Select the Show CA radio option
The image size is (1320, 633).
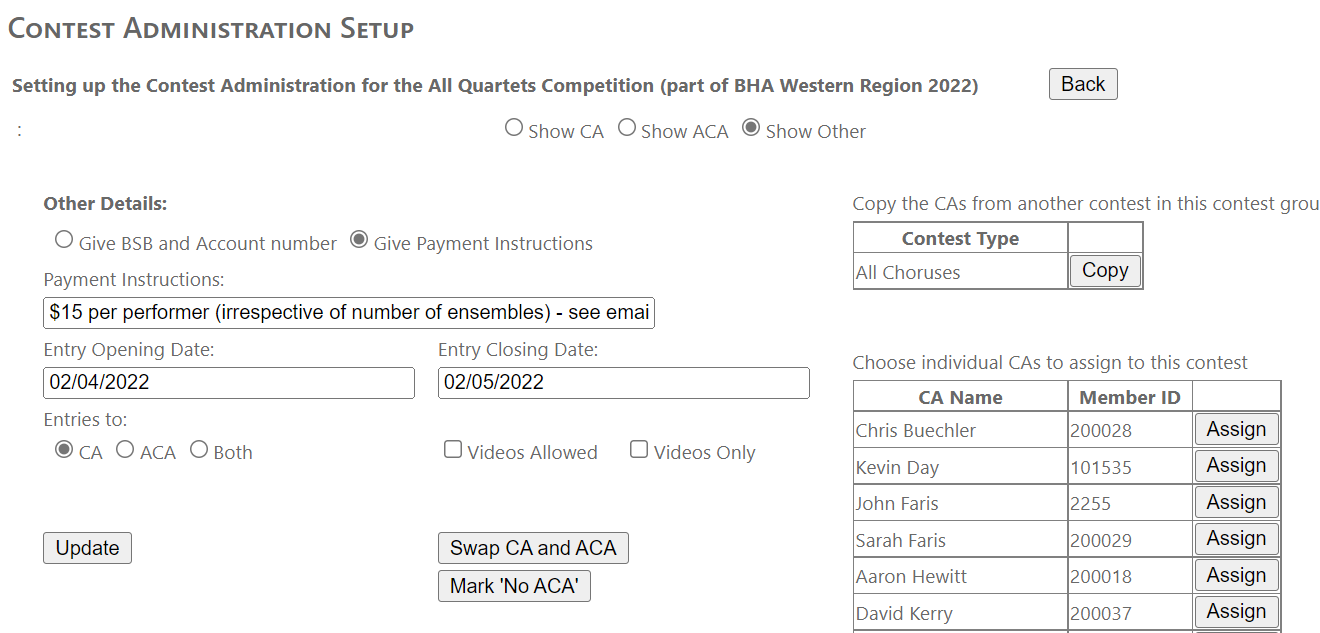pyautogui.click(x=514, y=128)
